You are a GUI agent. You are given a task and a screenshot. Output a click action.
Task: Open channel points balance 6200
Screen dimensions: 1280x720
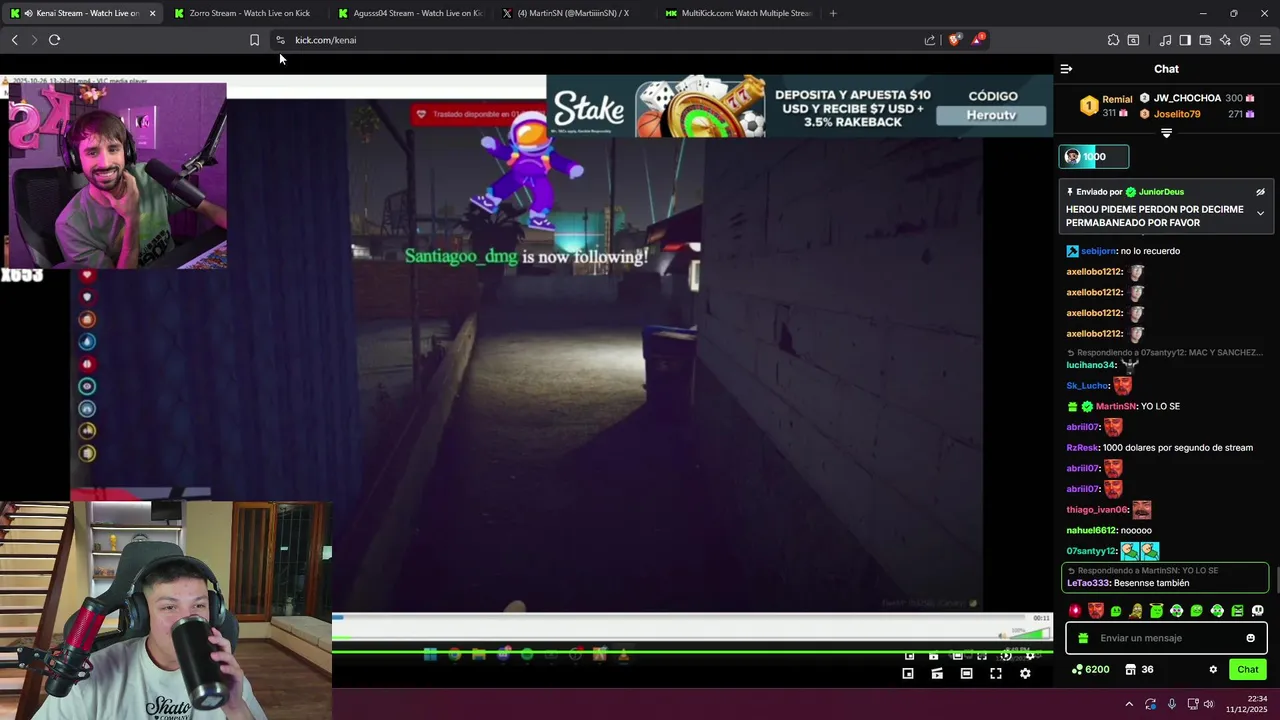tap(1090, 670)
